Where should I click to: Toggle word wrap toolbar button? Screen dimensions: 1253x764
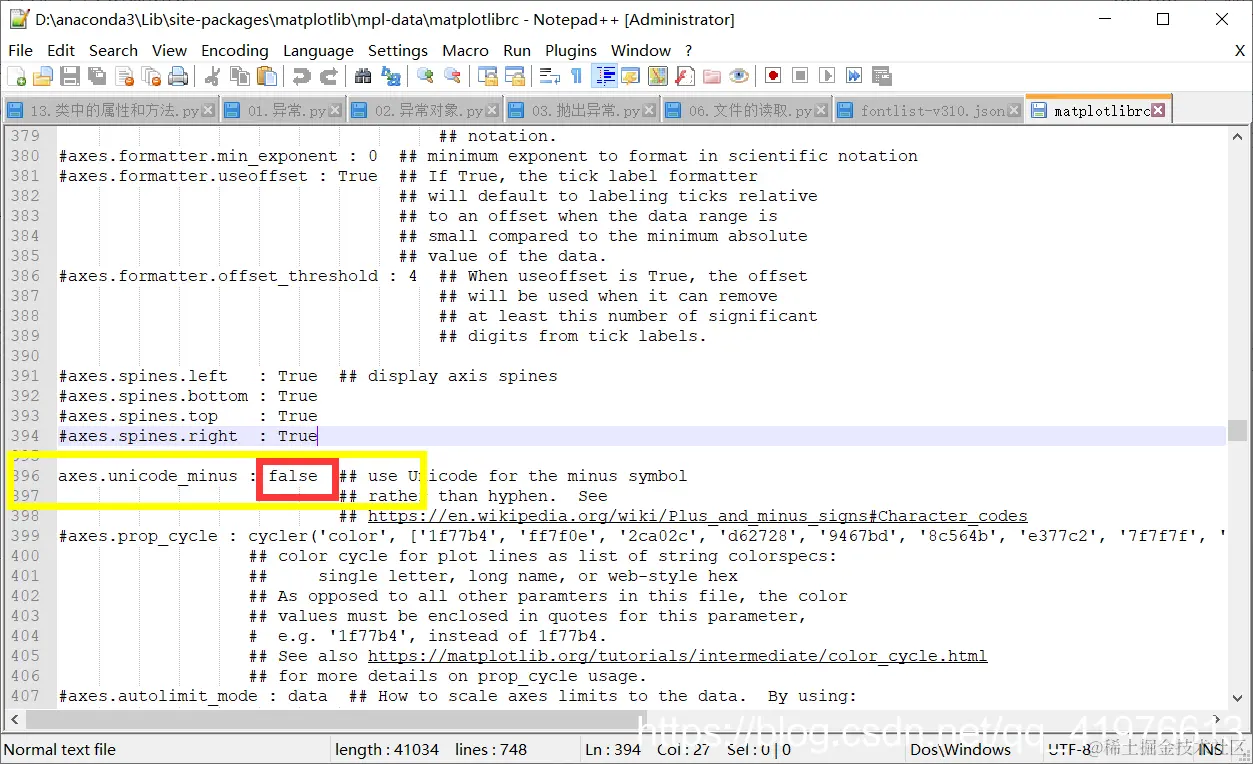(x=550, y=76)
